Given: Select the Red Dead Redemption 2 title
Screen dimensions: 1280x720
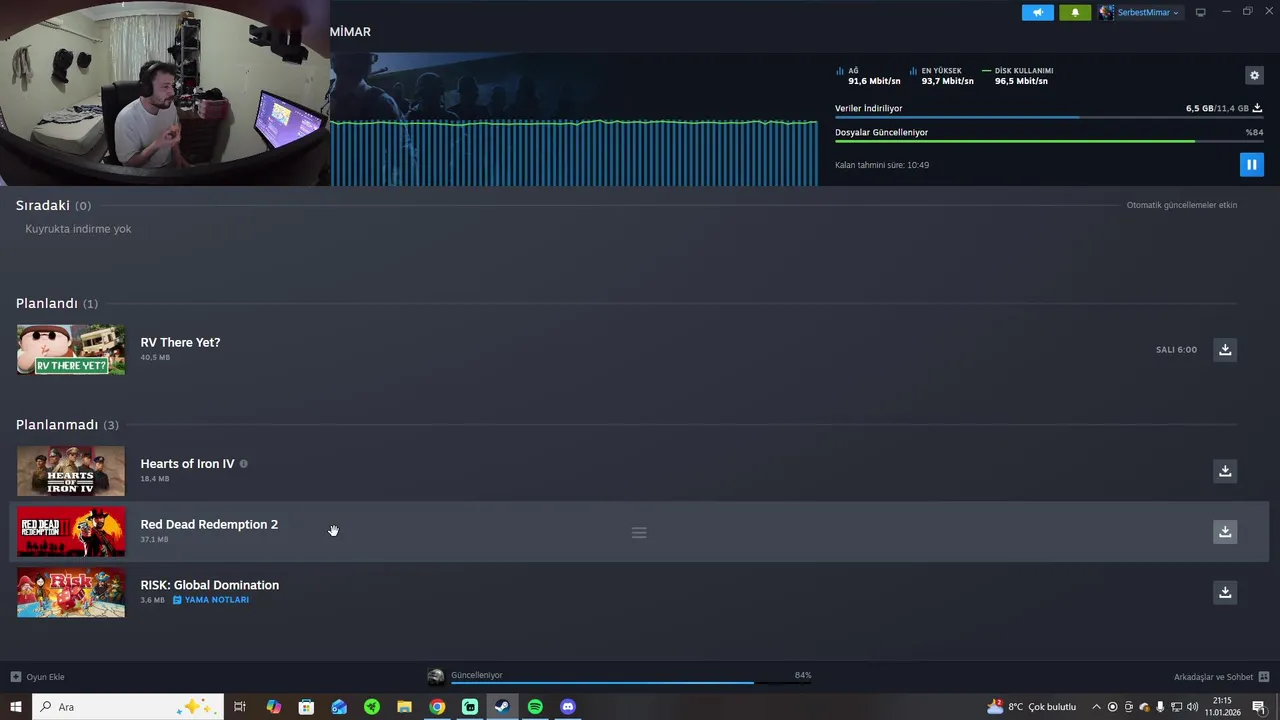Looking at the screenshot, I should [x=209, y=524].
